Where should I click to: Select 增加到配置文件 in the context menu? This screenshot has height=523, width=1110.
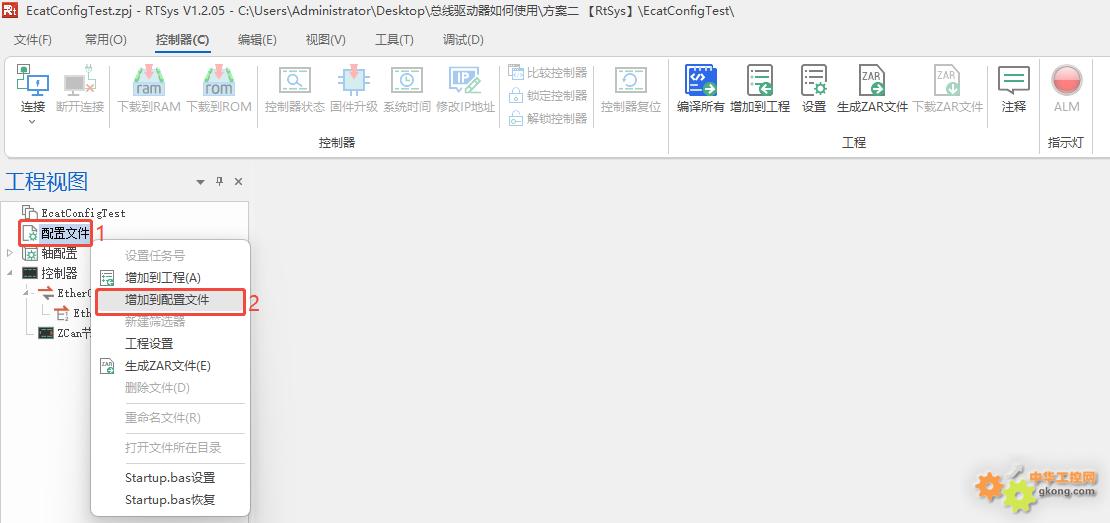click(x=167, y=300)
